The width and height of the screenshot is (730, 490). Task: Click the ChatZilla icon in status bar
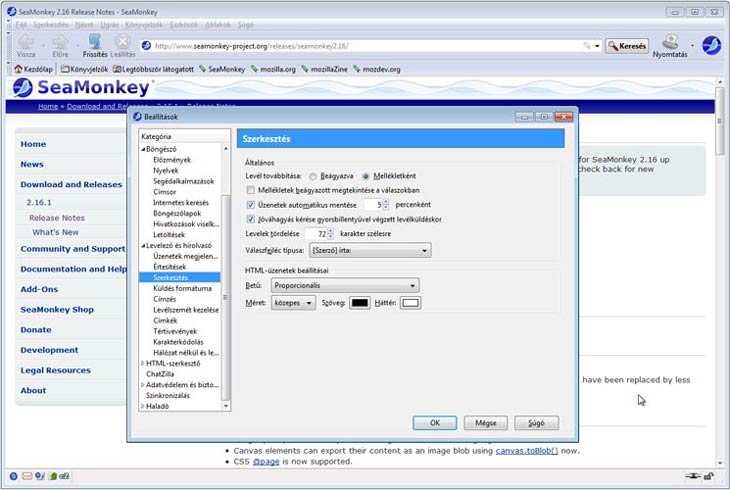coord(64,476)
